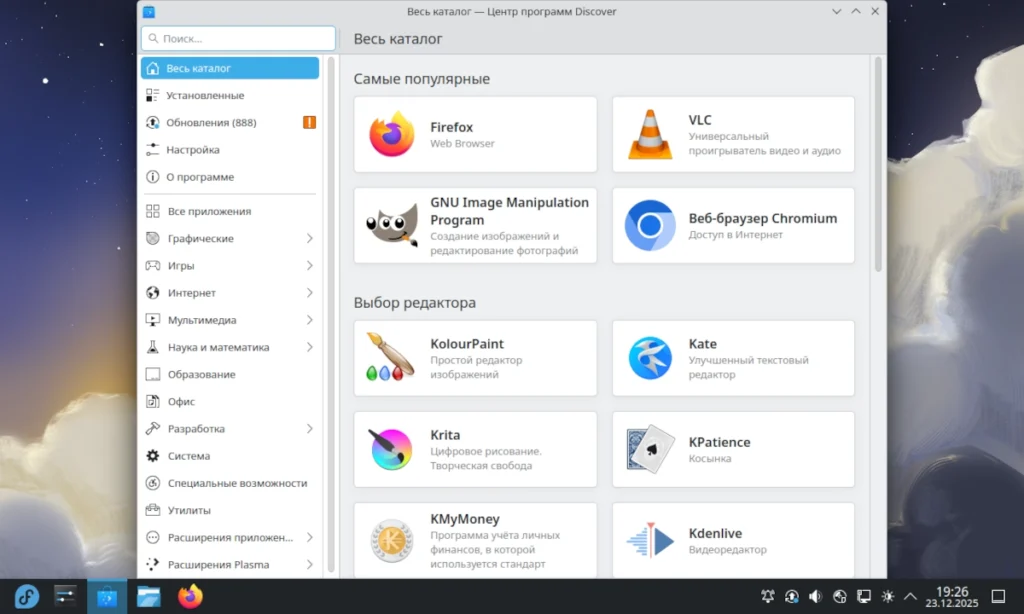Image resolution: width=1024 pixels, height=614 pixels.
Task: Browse the Образование category
Action: click(x=230, y=375)
